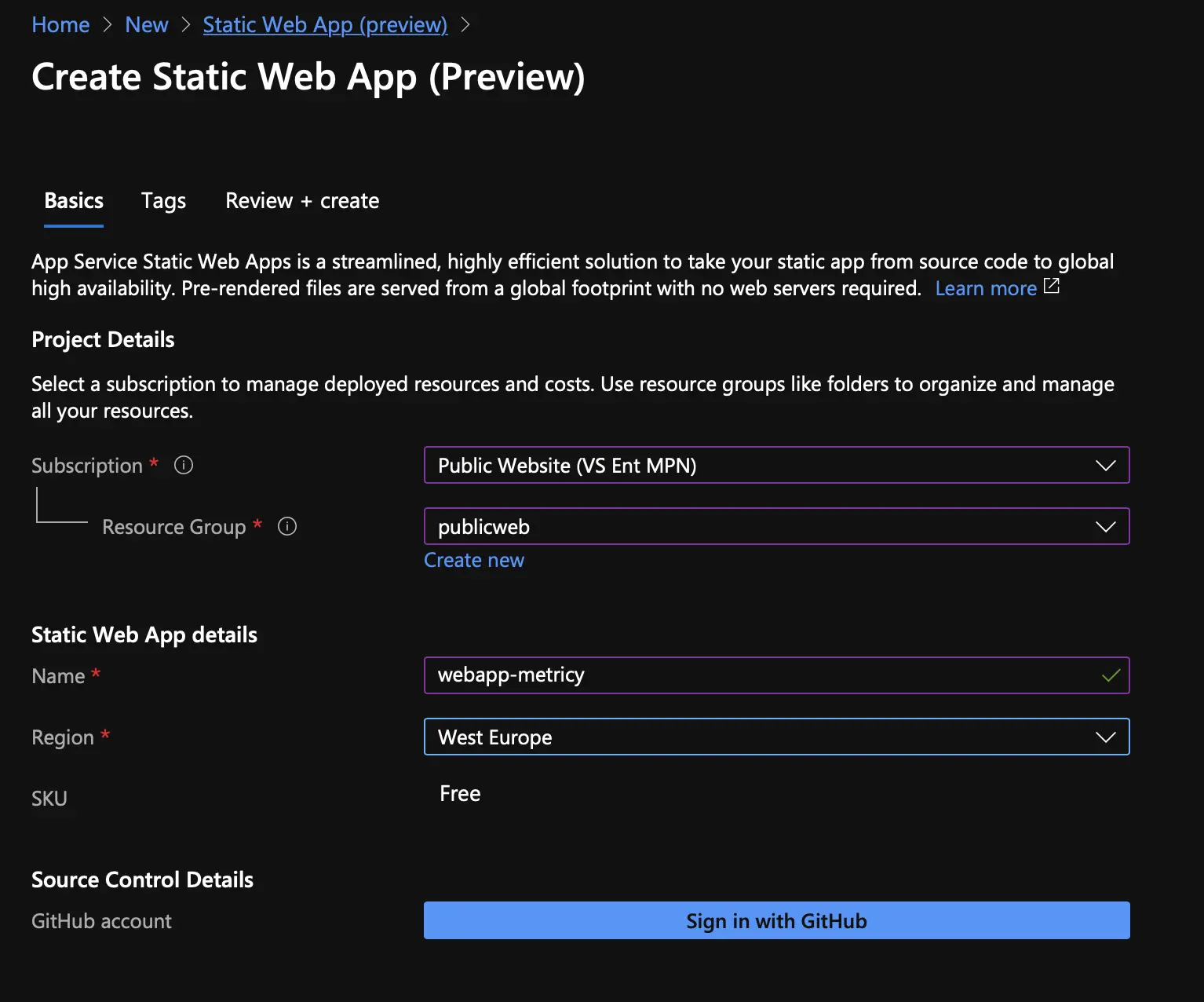The width and height of the screenshot is (1204, 1002).
Task: Click the Subscription dropdown chevron
Action: pyautogui.click(x=1106, y=465)
